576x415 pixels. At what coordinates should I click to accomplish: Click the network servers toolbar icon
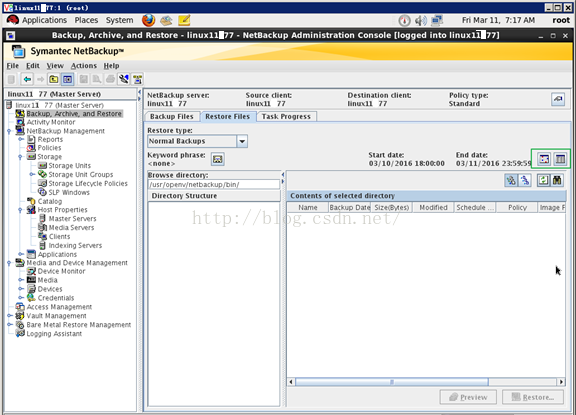pyautogui.click(x=137, y=79)
